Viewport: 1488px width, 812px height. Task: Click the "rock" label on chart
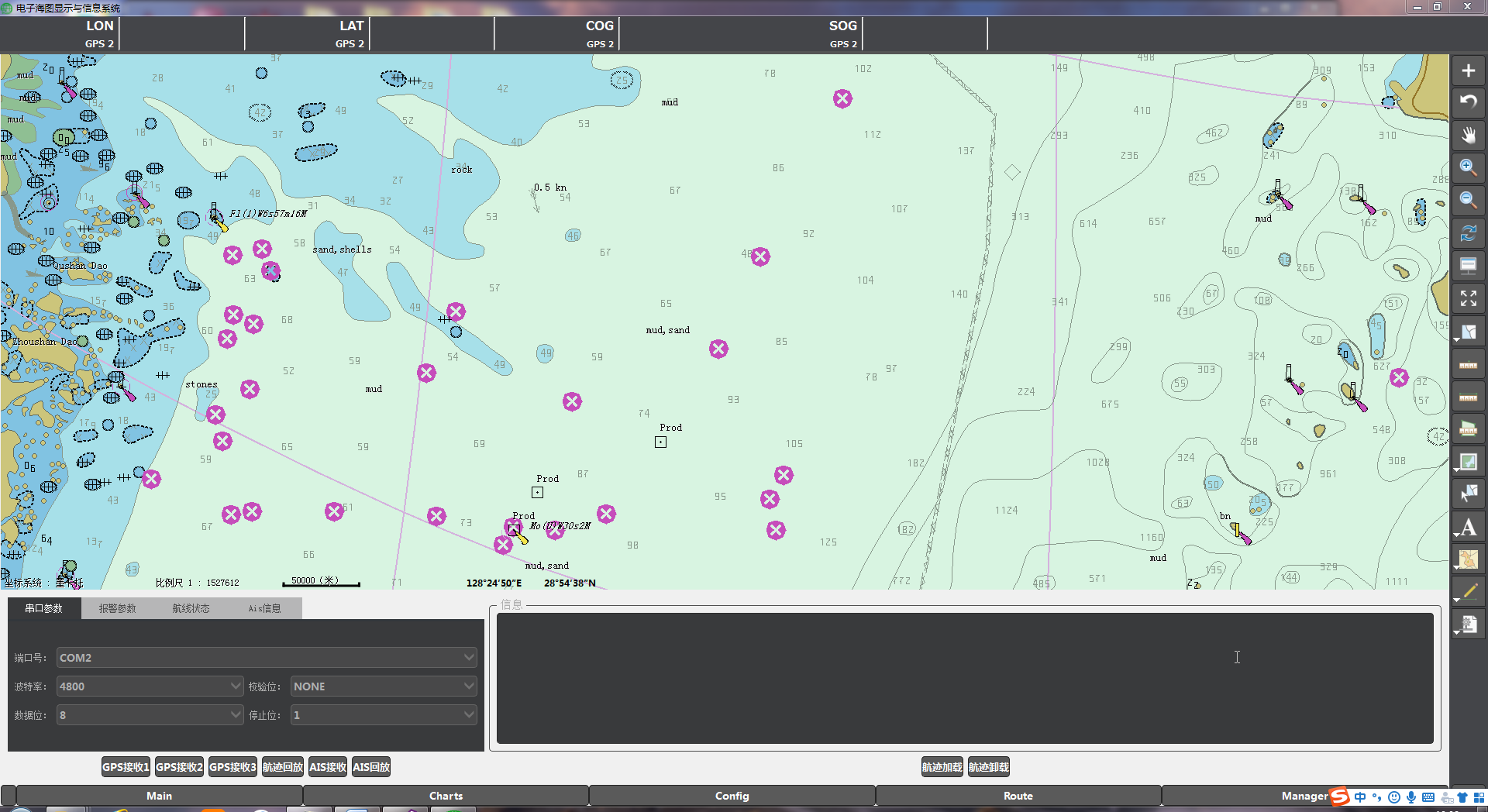tap(462, 170)
